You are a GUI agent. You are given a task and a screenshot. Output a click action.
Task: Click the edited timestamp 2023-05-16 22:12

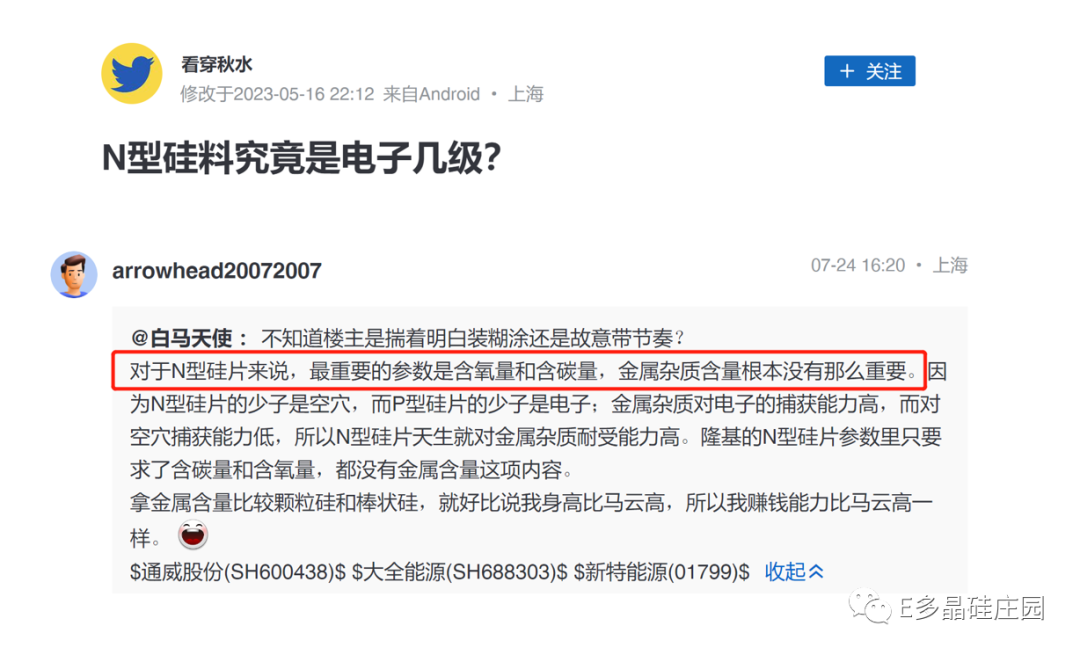click(304, 94)
